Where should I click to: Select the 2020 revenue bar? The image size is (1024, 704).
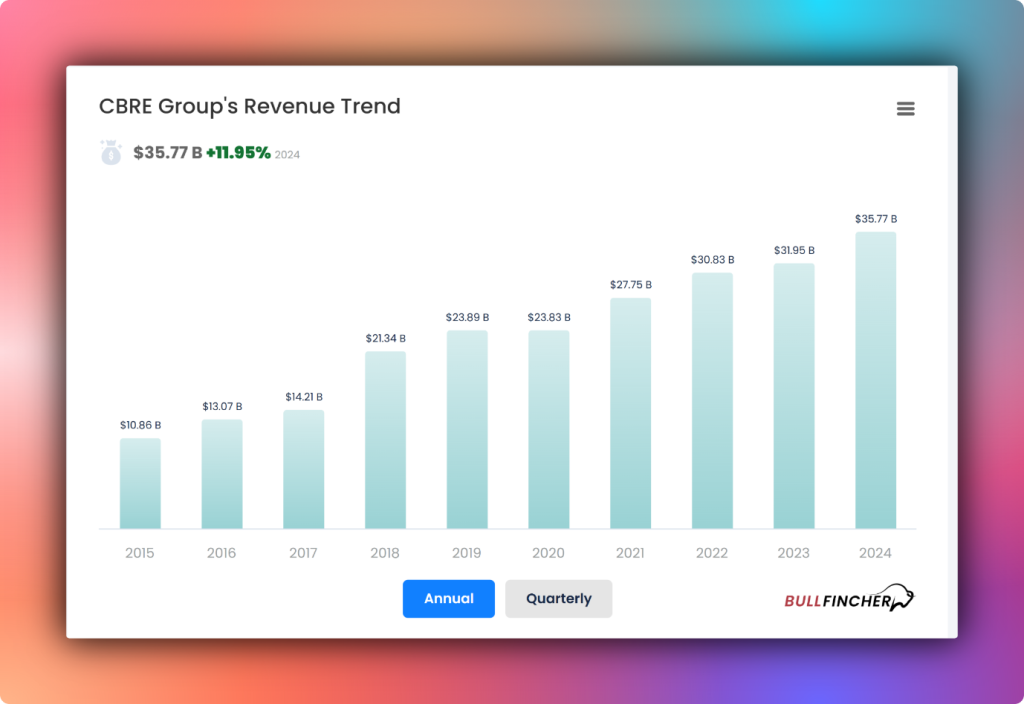coord(549,429)
